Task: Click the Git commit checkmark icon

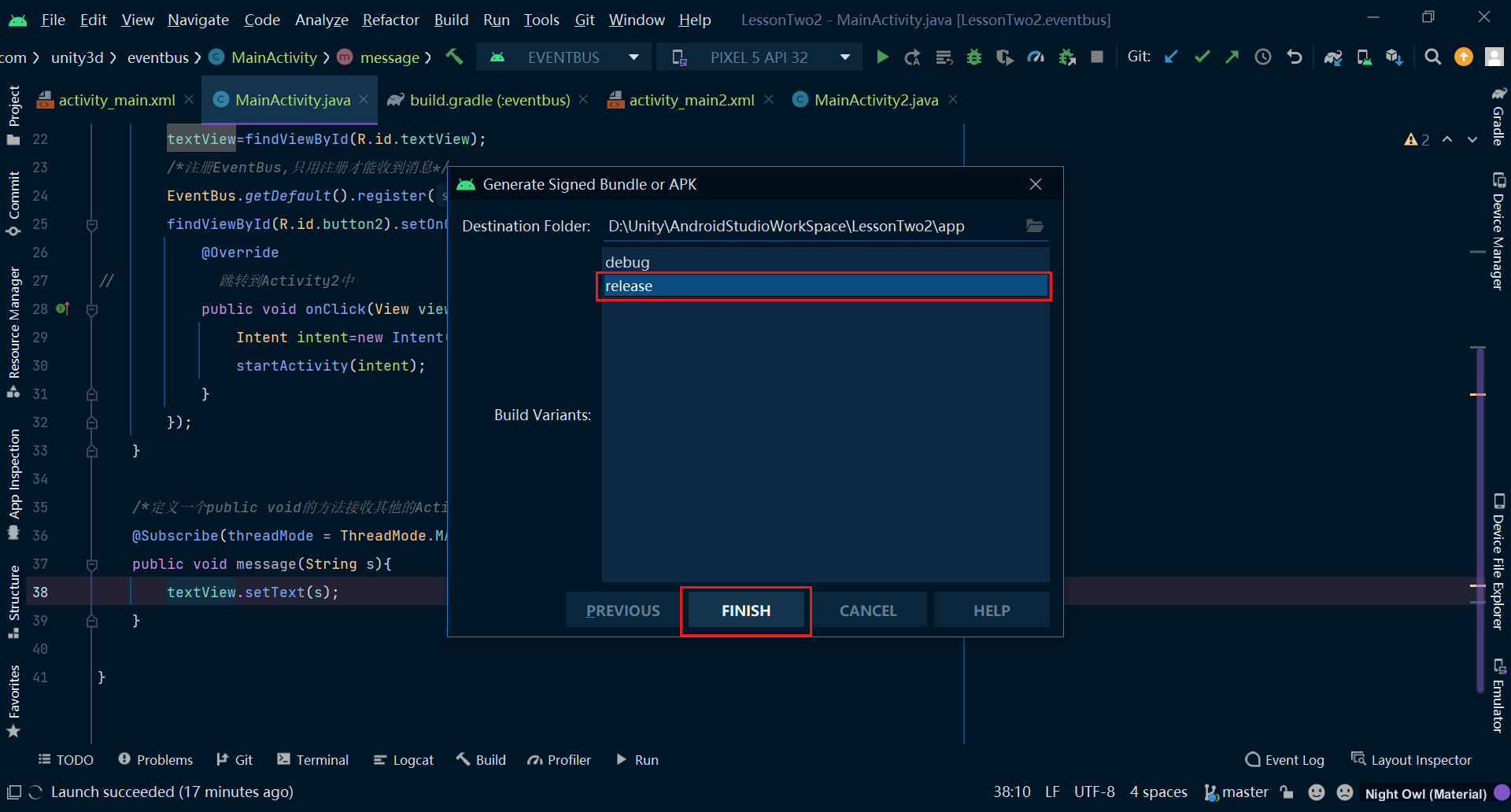Action: coord(1202,57)
